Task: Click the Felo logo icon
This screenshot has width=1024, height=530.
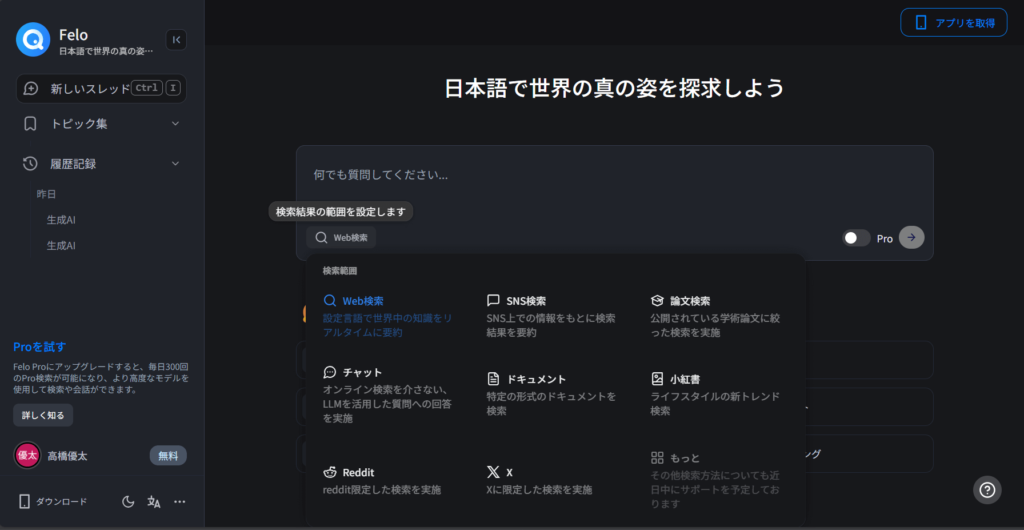Action: tap(33, 40)
